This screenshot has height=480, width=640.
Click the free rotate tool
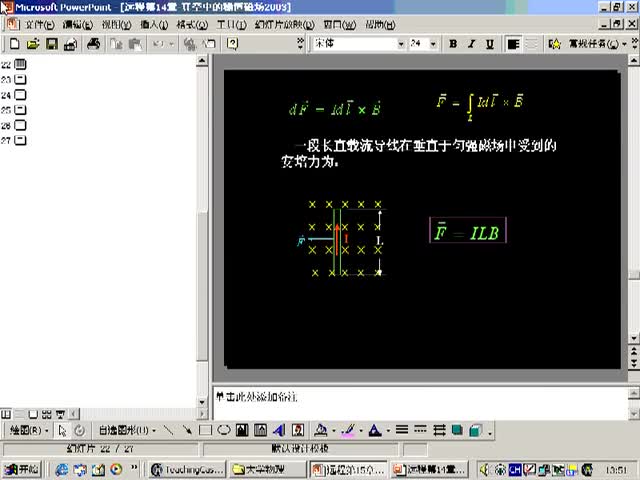[x=80, y=430]
